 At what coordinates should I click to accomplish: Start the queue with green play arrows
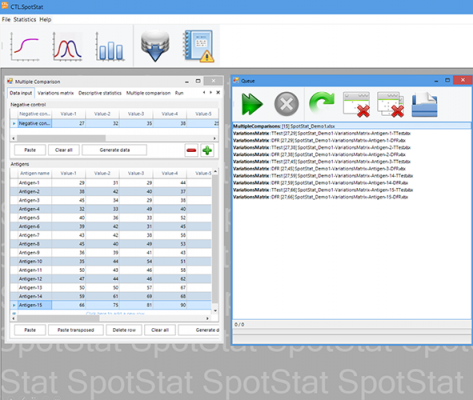(252, 104)
